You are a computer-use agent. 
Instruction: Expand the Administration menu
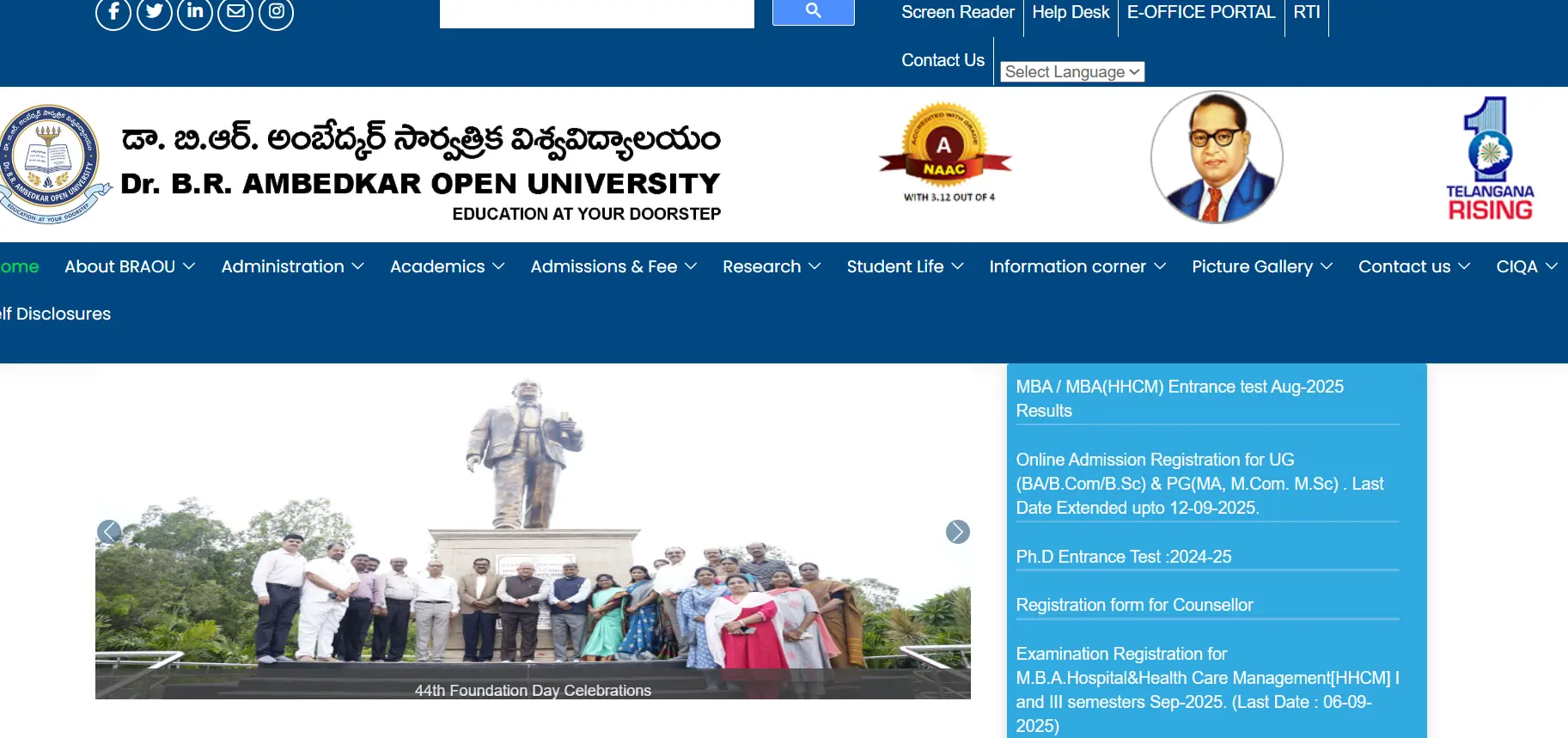coord(293,266)
